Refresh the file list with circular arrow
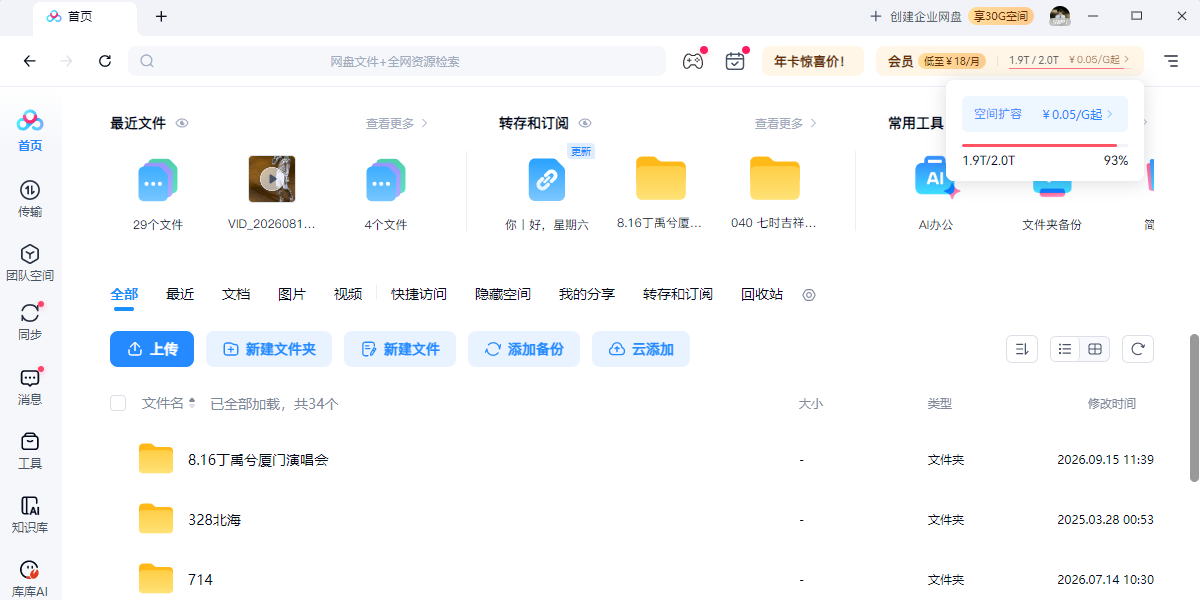Image resolution: width=1200 pixels, height=600 pixels. 1138,349
